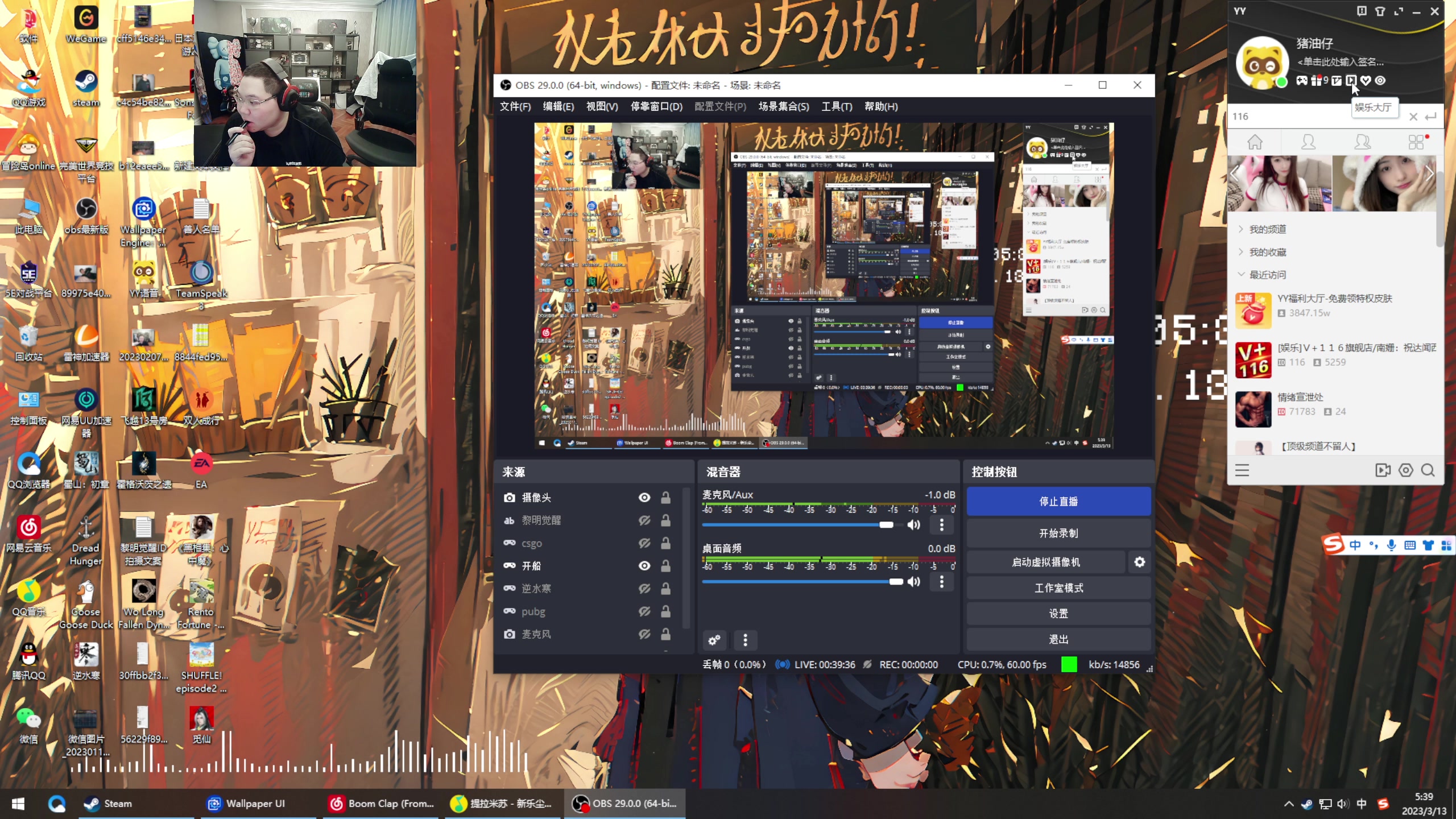Click the gamepad game center icon on YY profile
Image resolution: width=1456 pixels, height=819 pixels.
click(1302, 81)
